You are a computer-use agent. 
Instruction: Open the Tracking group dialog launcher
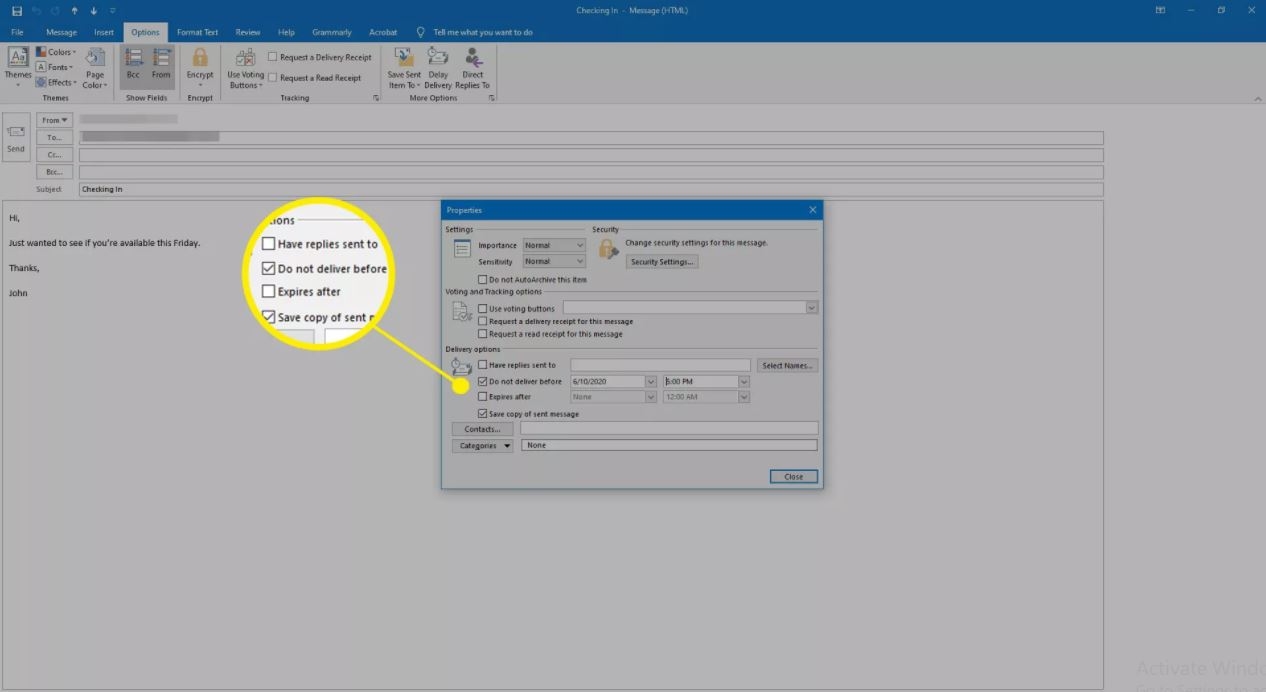point(376,98)
